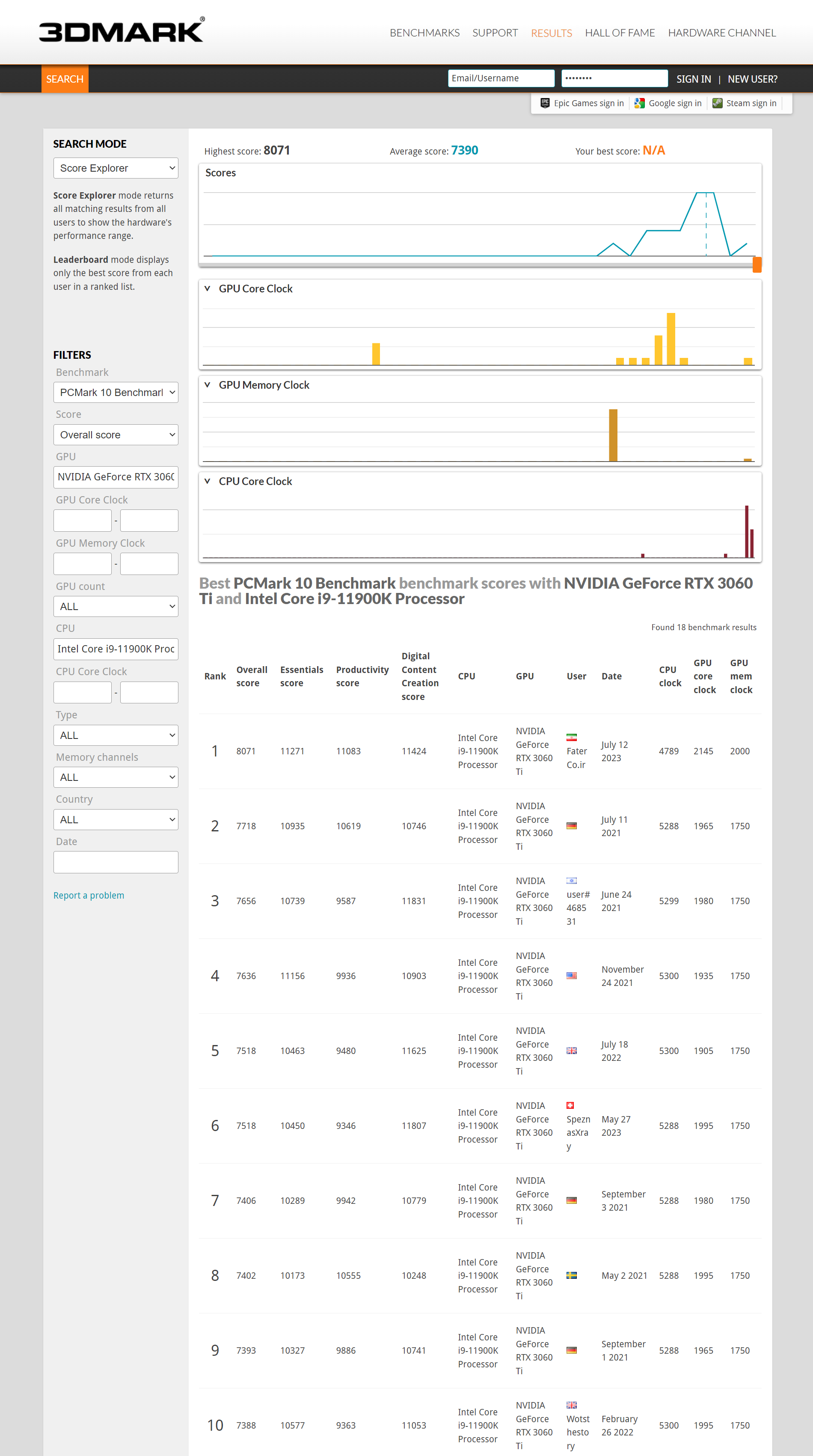Click the password field
Viewport: 813px width, 1456px height.
click(615, 78)
